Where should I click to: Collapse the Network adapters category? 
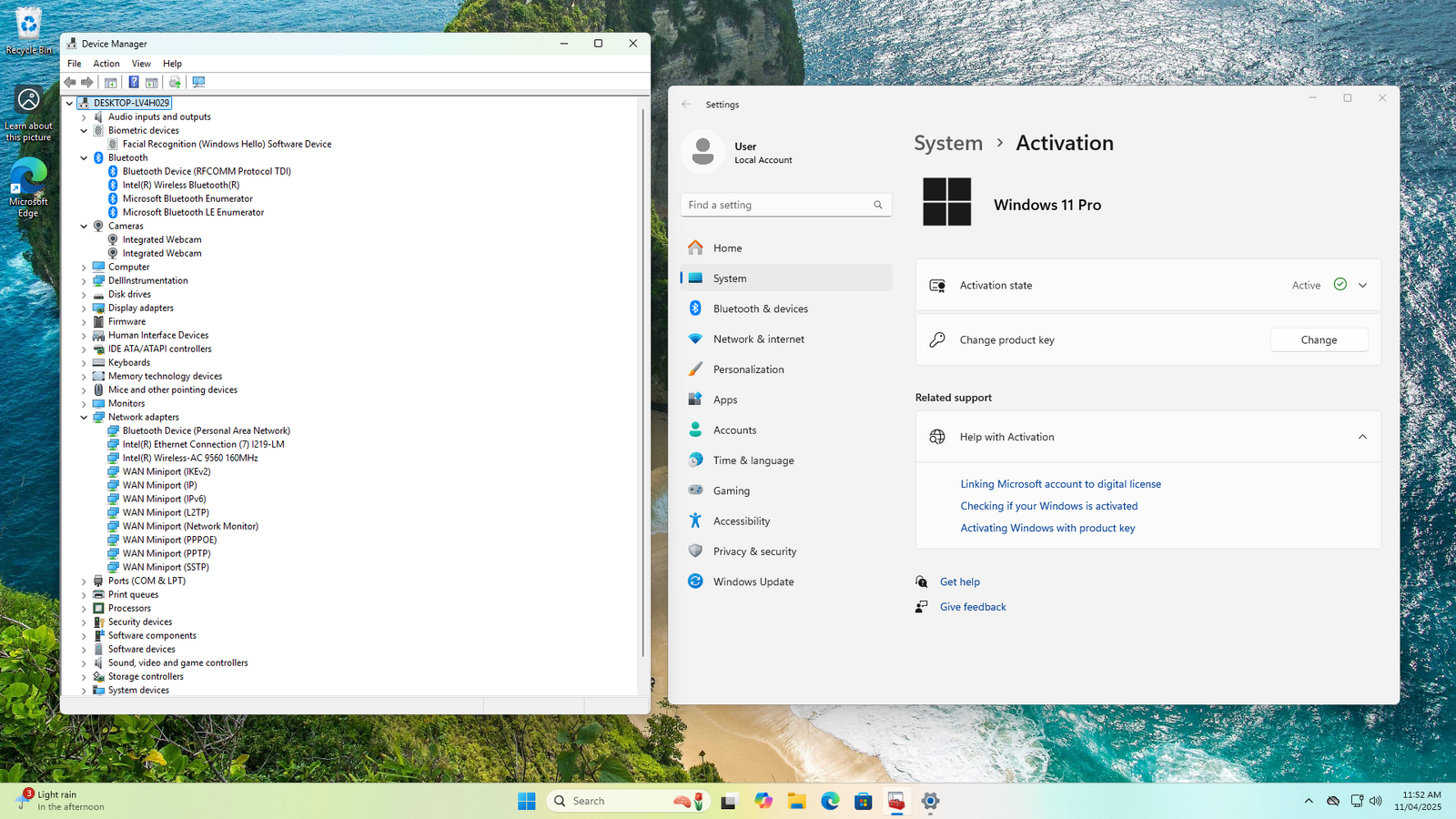(x=84, y=418)
